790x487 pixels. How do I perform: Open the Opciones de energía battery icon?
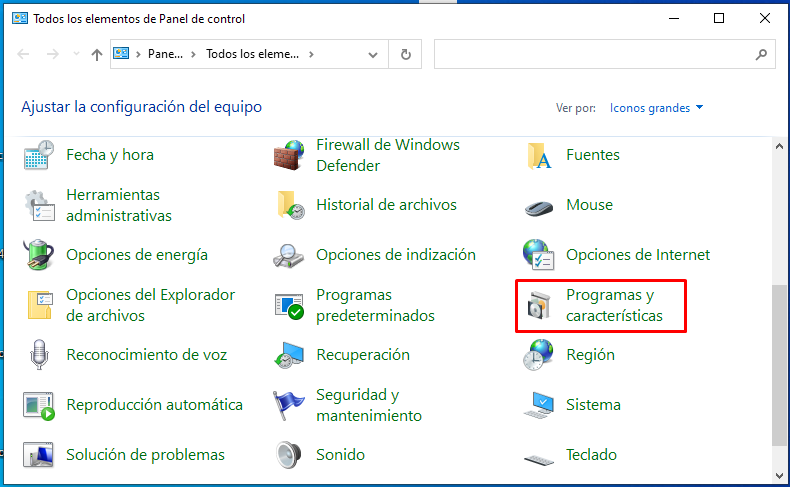pyautogui.click(x=39, y=255)
